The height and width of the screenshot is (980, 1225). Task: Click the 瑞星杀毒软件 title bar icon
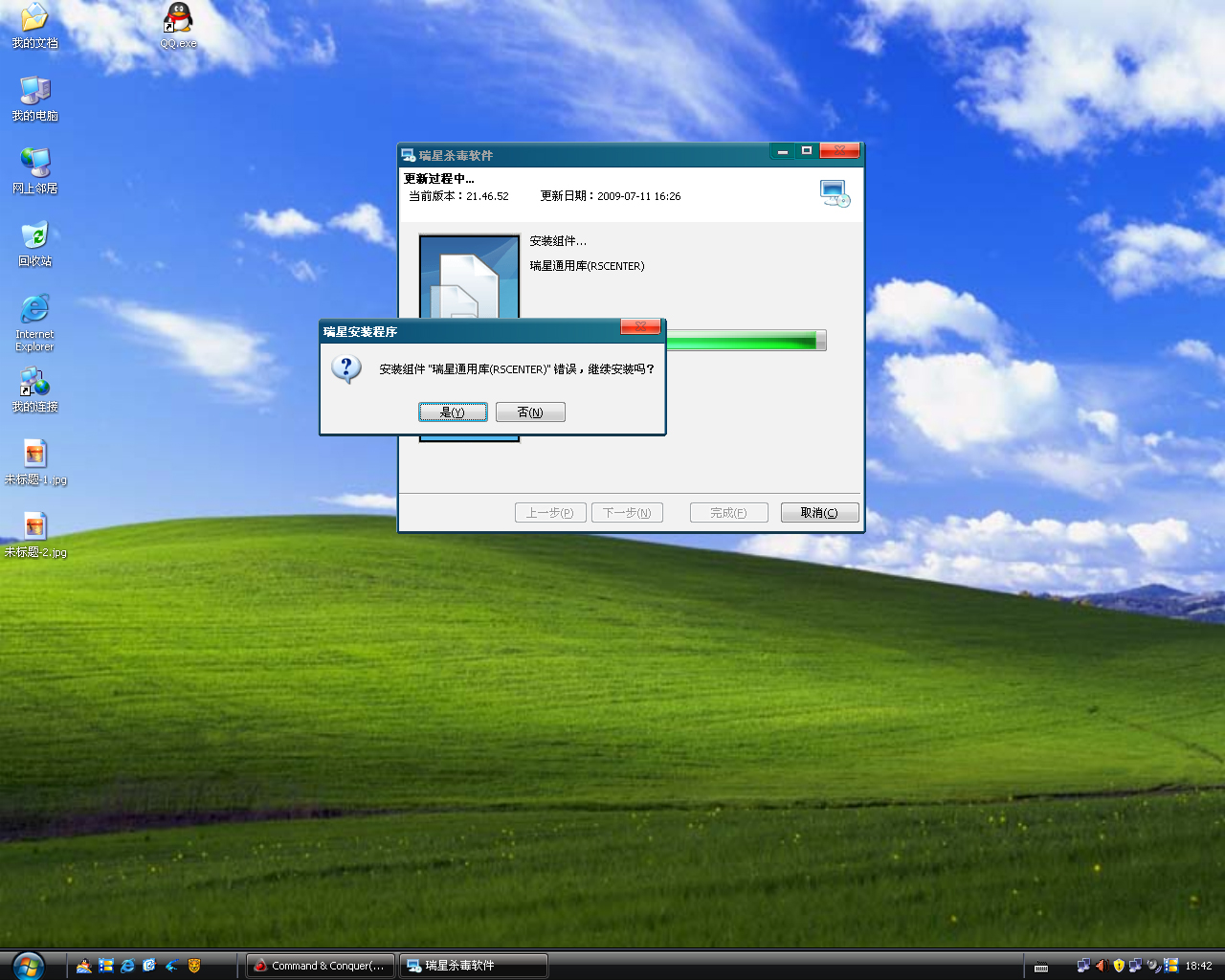tap(409, 155)
